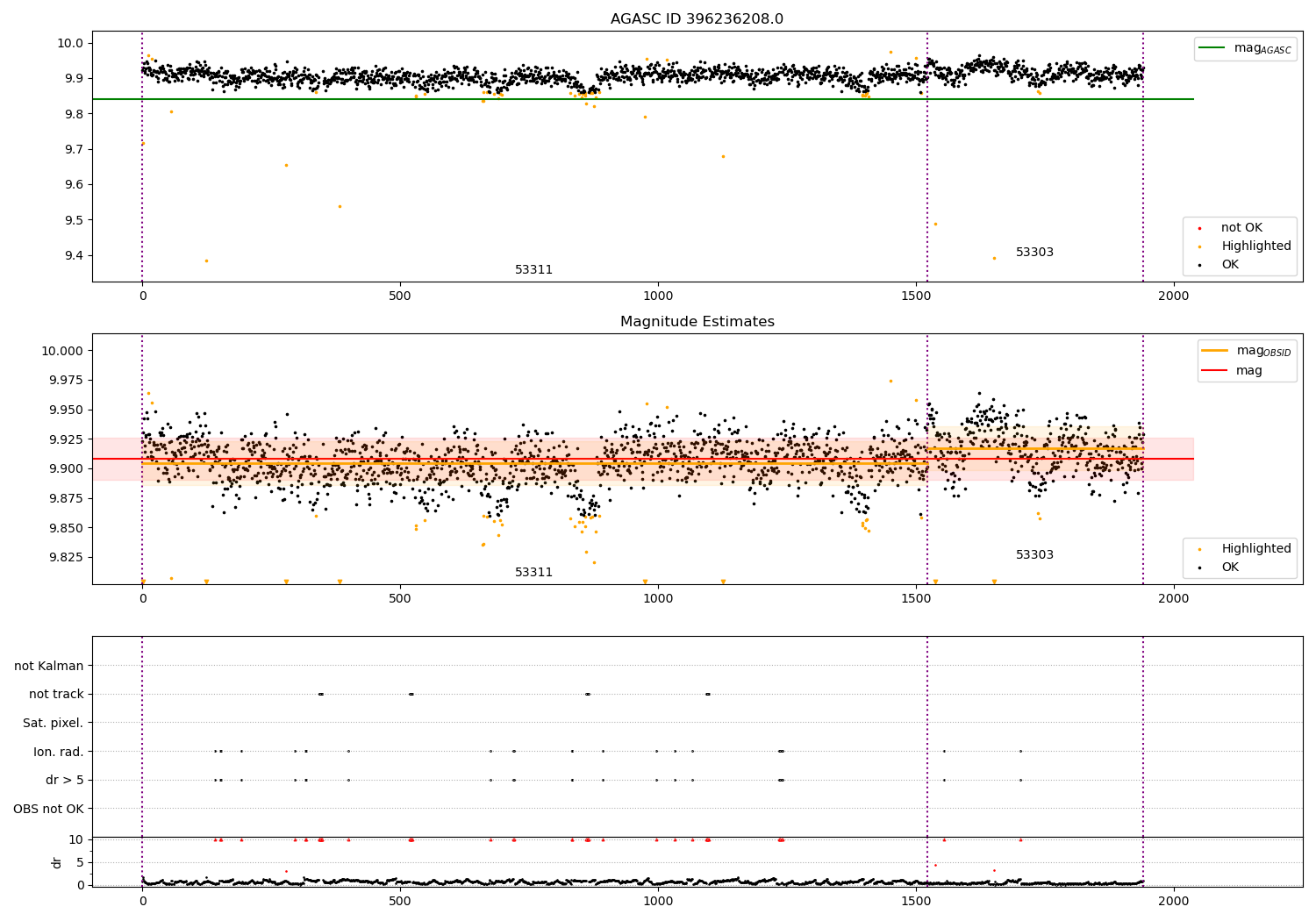The image size is (1316, 921).
Task: Click the 'dr > 5' axis label
Action: 65,780
